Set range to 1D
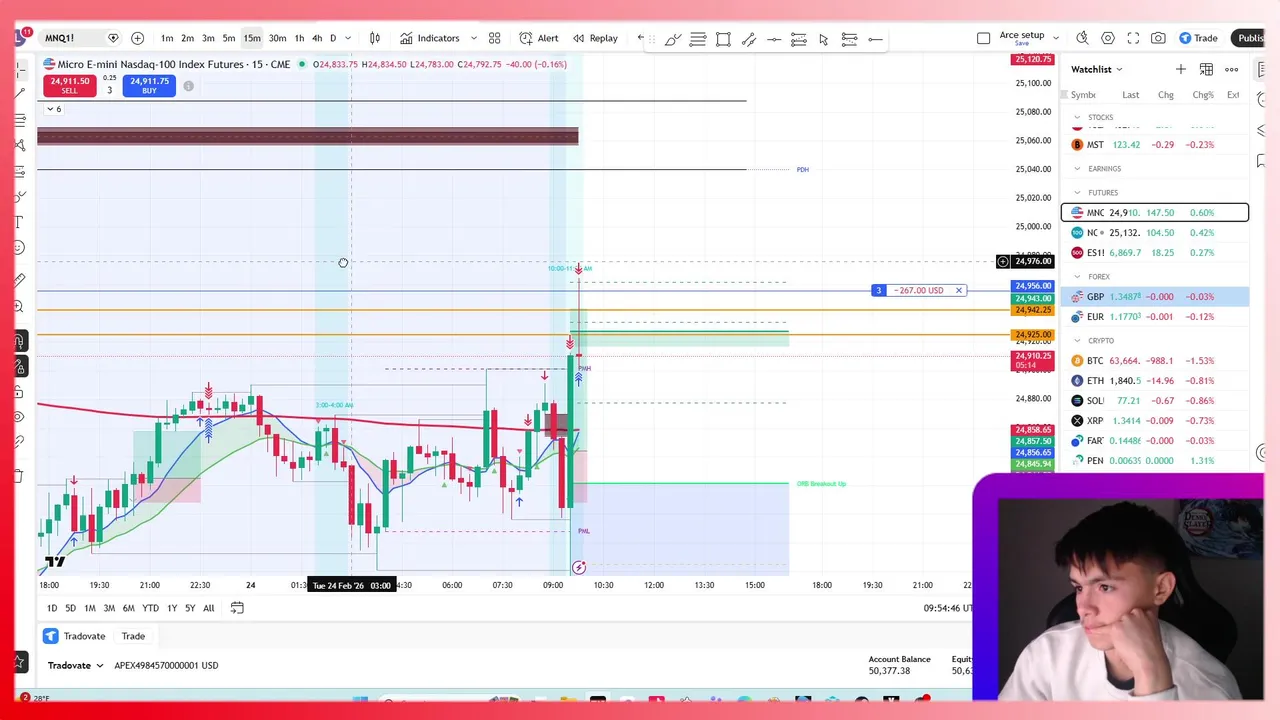Image resolution: width=1280 pixels, height=720 pixels. pyautogui.click(x=52, y=608)
